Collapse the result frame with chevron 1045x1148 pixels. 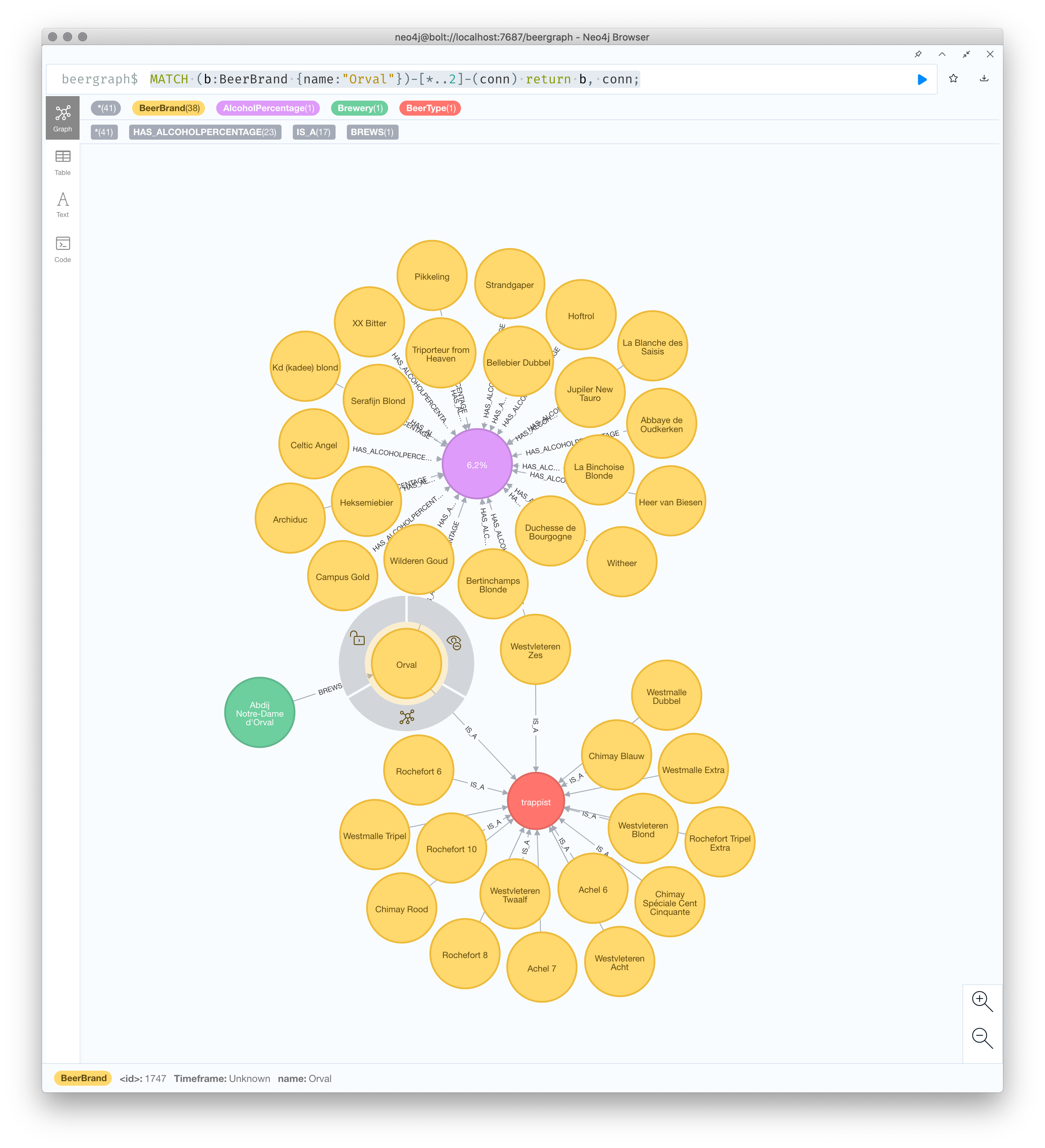pos(942,54)
